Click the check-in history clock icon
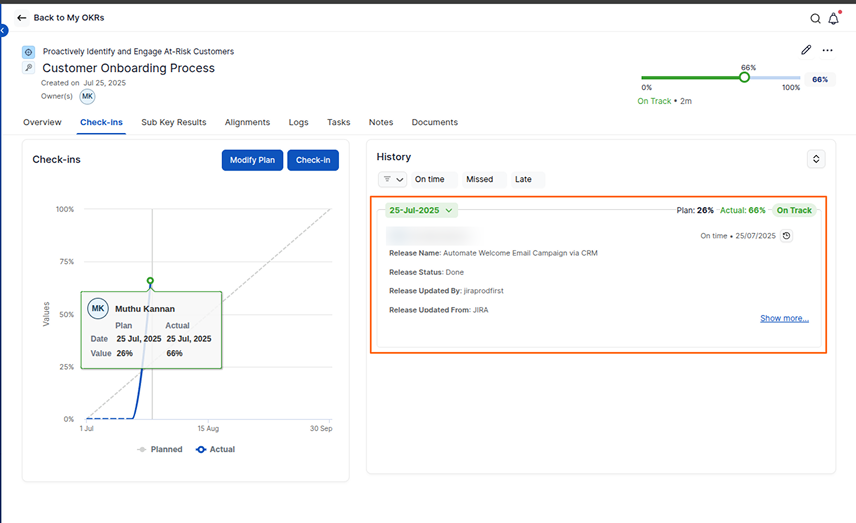The width and height of the screenshot is (856, 523). pyautogui.click(x=786, y=236)
